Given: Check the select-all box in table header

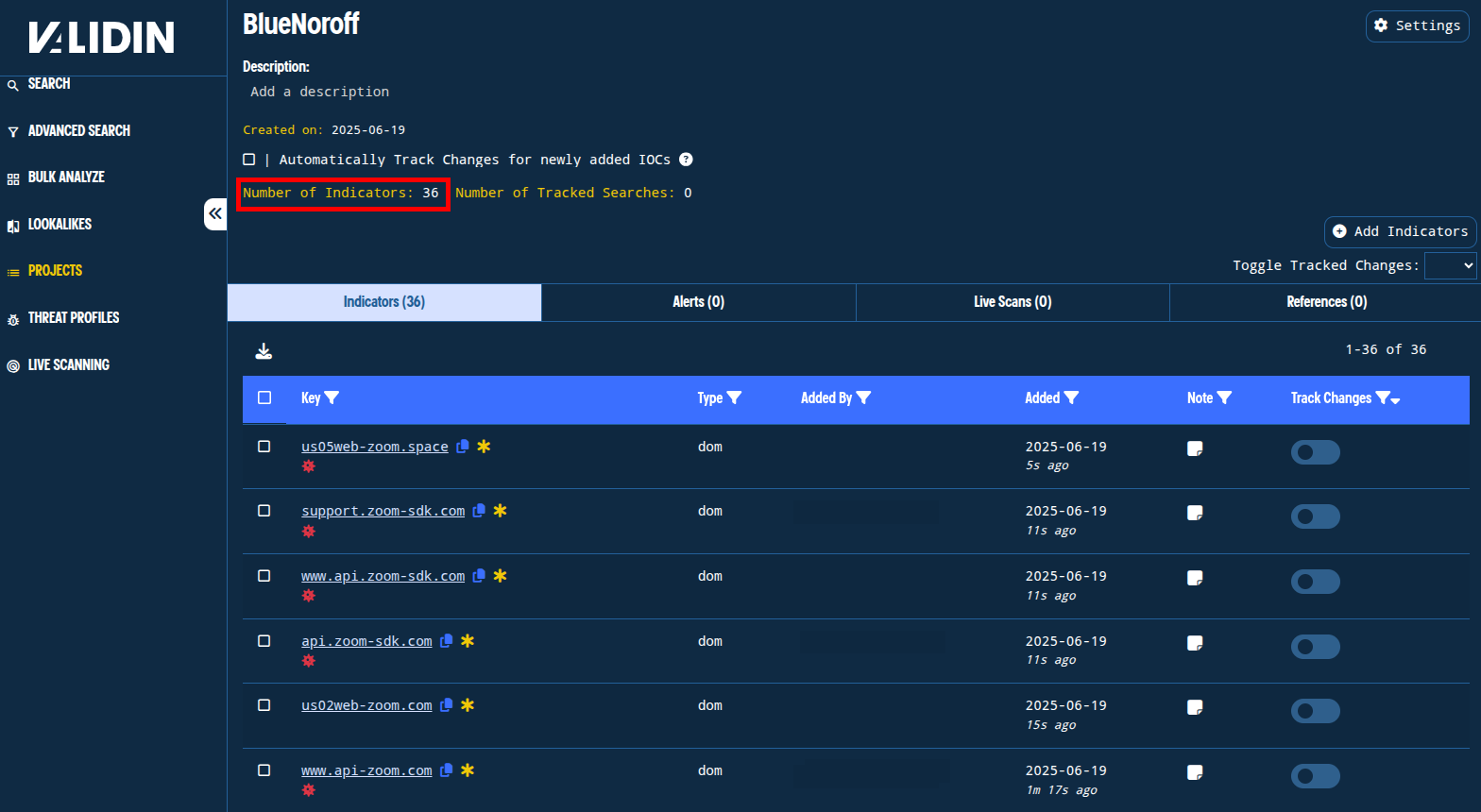Looking at the screenshot, I should (x=264, y=398).
